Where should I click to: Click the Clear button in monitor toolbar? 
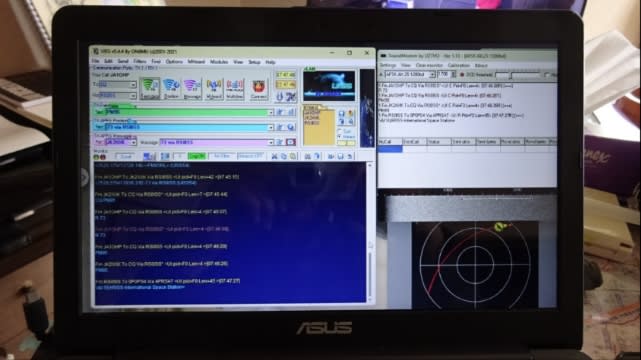coord(126,157)
